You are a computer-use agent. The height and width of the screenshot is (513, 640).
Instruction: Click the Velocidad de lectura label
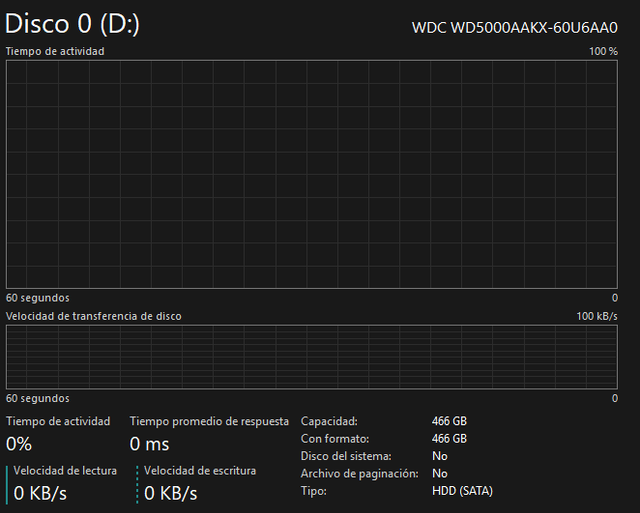tap(65, 470)
